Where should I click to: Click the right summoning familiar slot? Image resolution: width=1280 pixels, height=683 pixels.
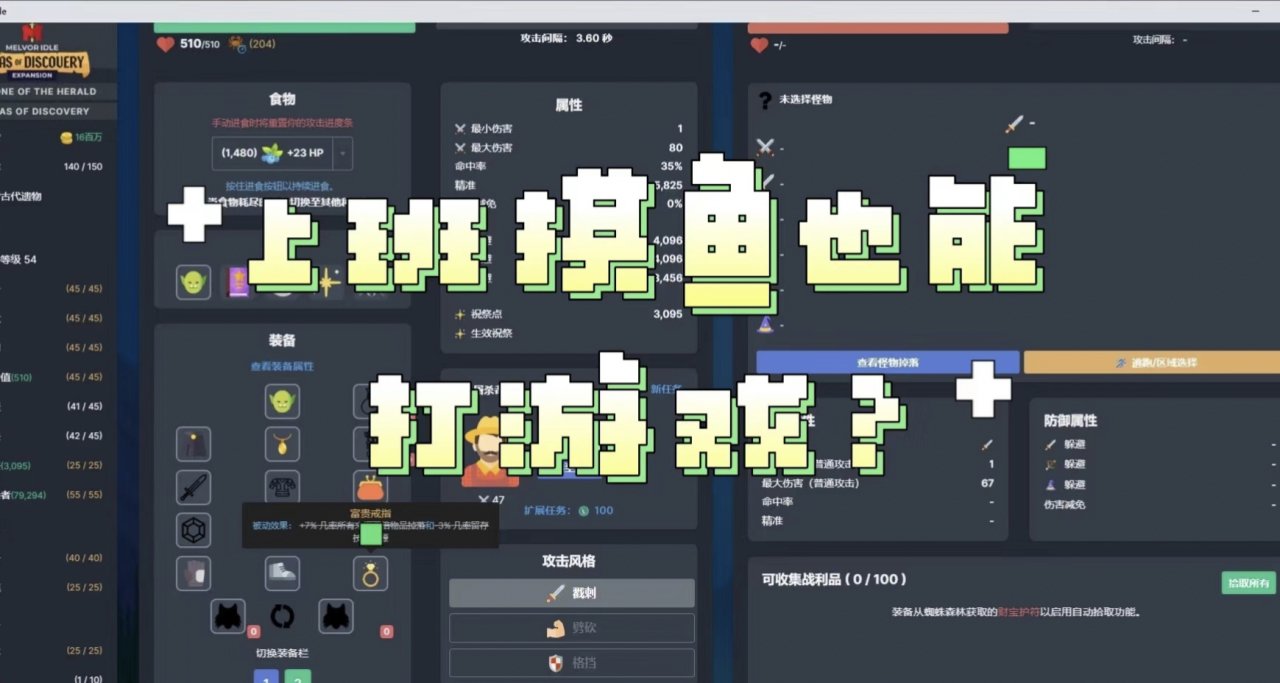click(336, 616)
